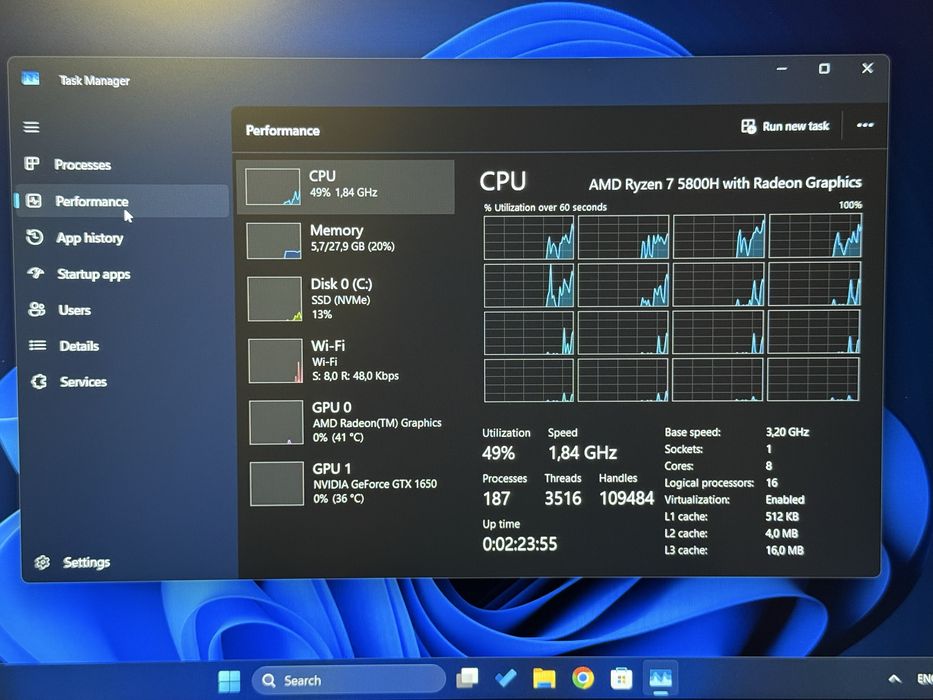Click the AMD Ryzen 7 5800H processor name
This screenshot has height=700, width=933.
725,183
